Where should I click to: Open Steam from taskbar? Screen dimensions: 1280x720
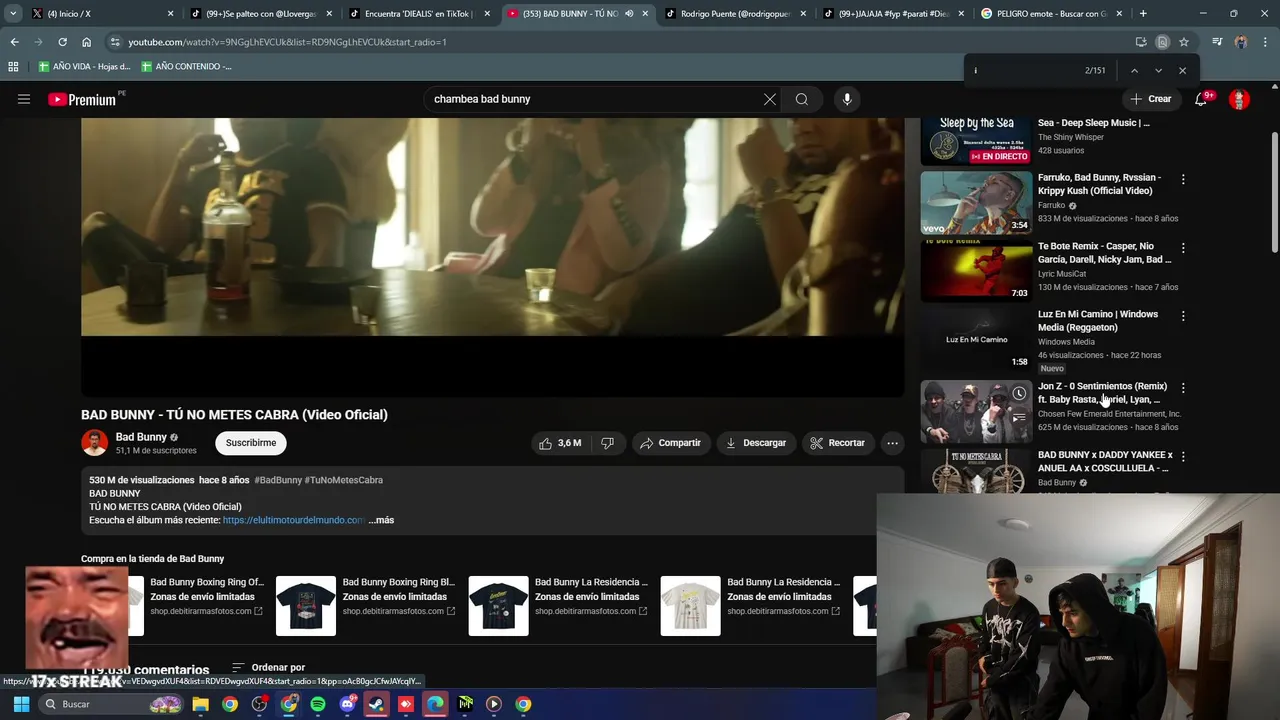(376, 704)
